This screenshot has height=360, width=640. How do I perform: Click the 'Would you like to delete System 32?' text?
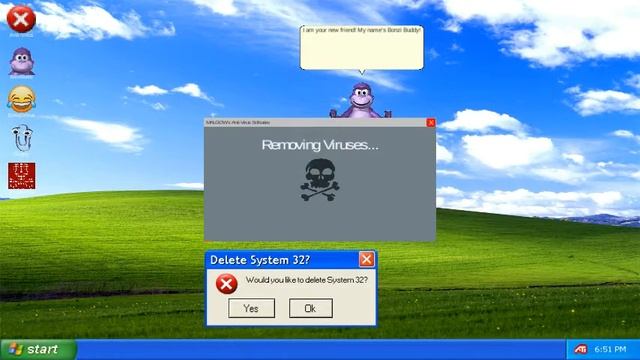pos(307,280)
